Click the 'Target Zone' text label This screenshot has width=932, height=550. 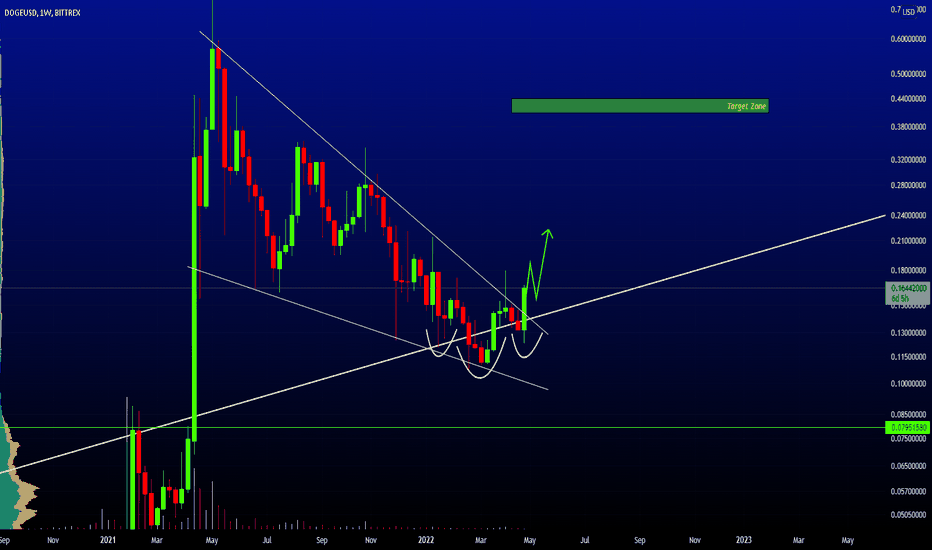click(x=747, y=106)
